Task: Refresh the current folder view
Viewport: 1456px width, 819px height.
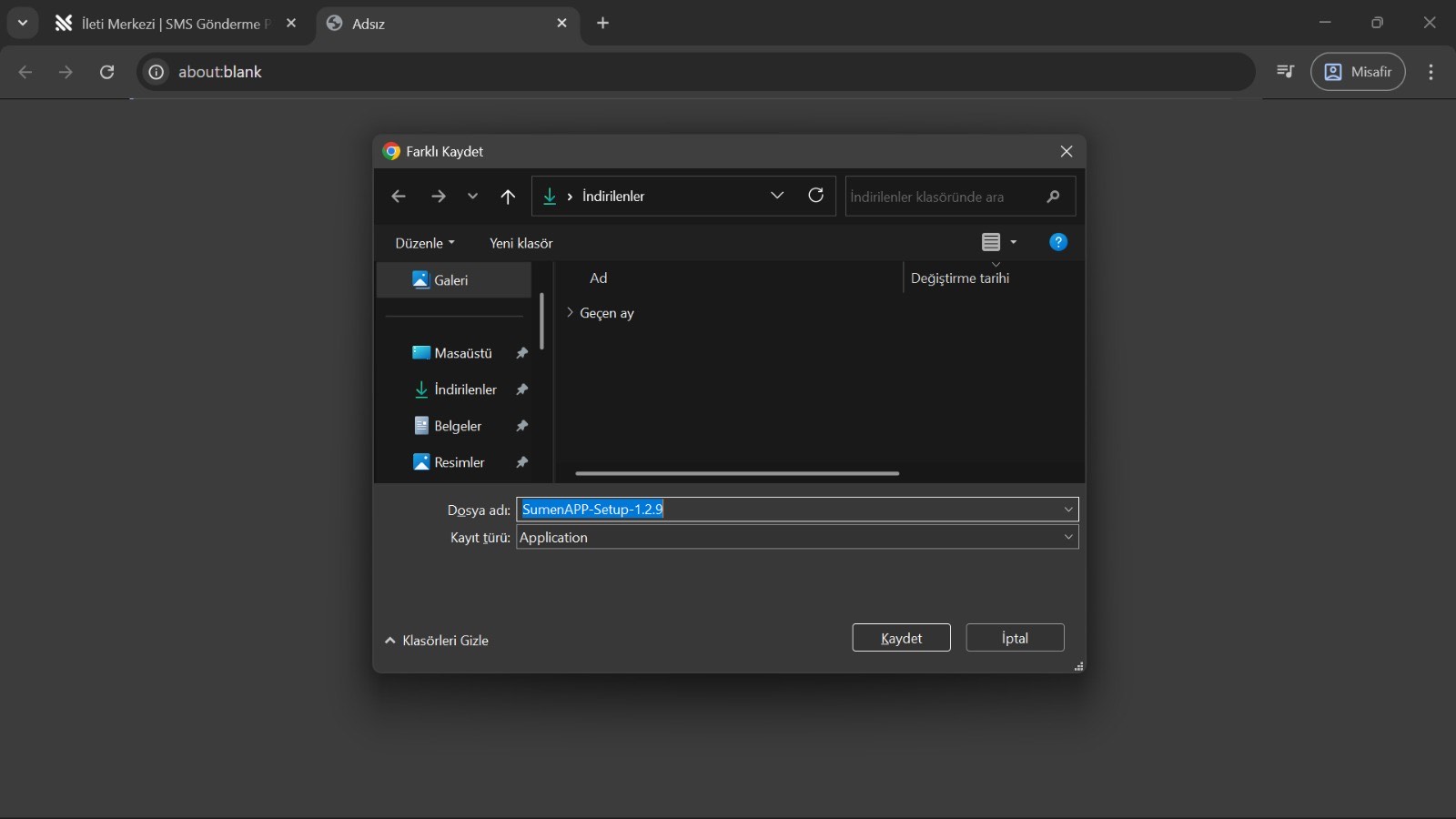Action: point(815,196)
